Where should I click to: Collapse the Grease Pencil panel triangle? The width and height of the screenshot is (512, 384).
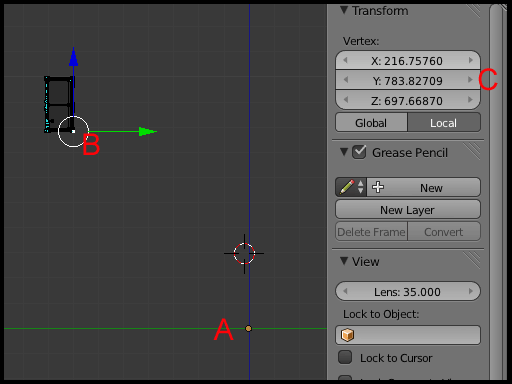pos(344,152)
